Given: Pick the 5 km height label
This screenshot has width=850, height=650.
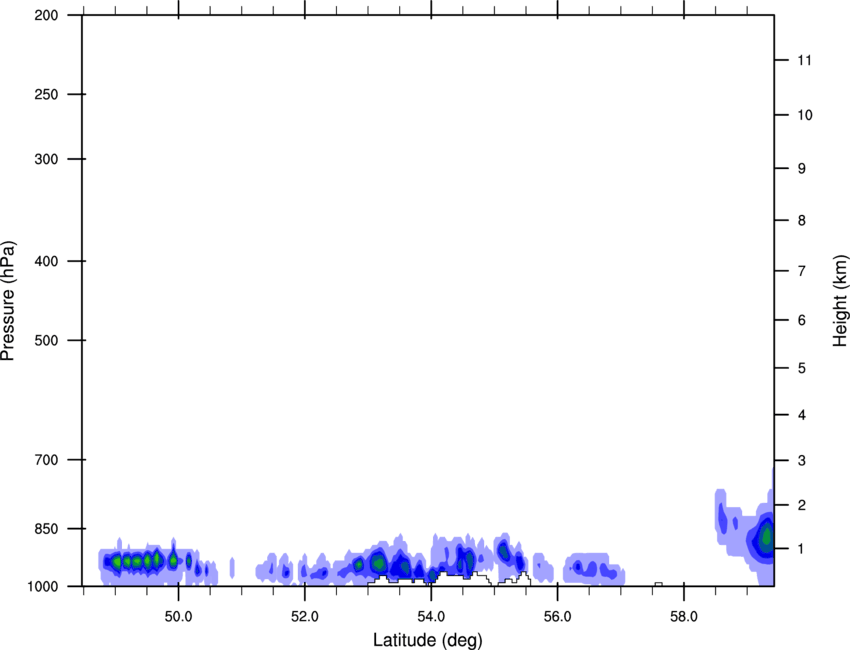Looking at the screenshot, I should [802, 368].
